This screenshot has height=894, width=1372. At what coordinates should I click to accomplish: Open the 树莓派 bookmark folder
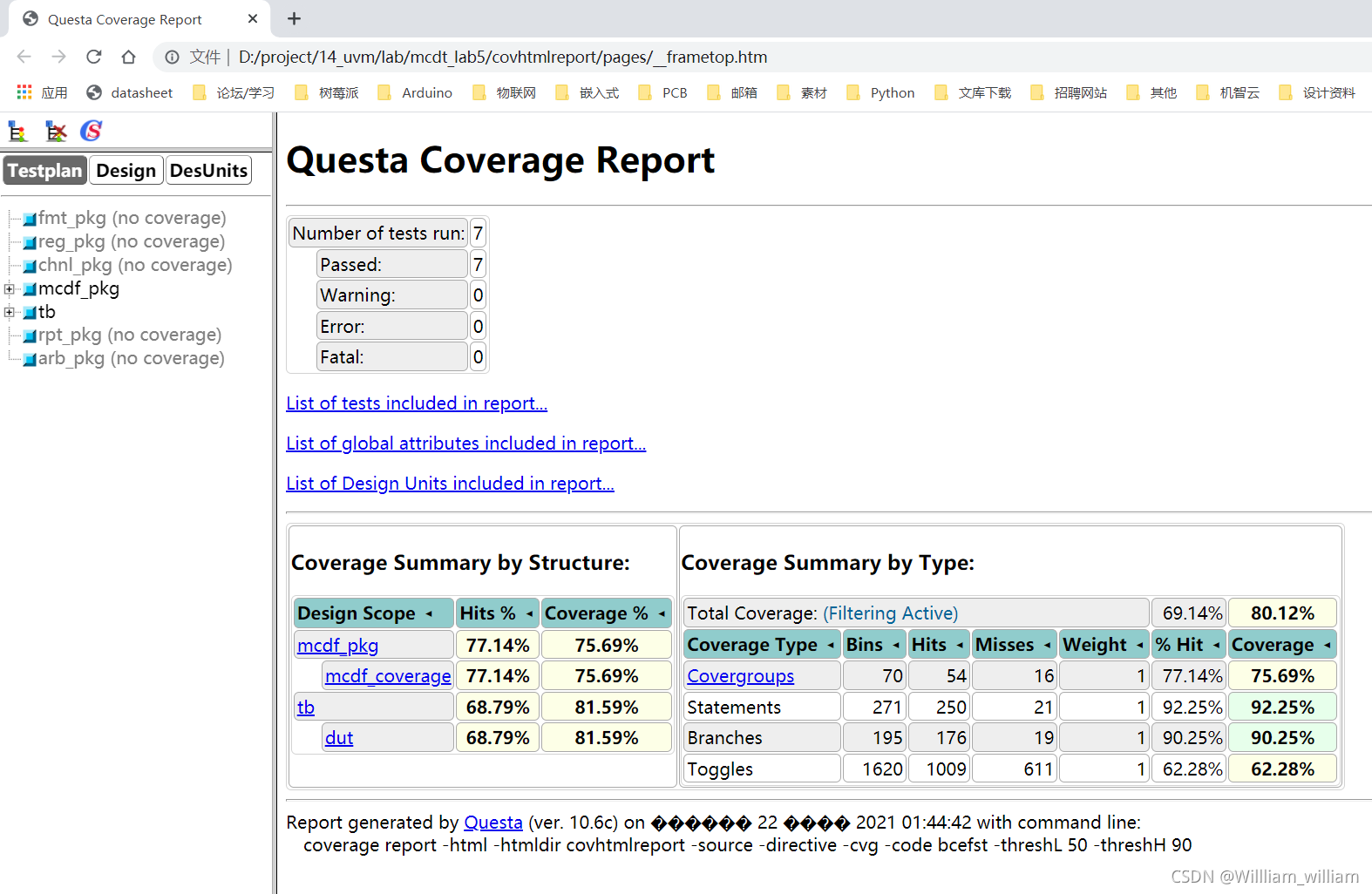coord(327,92)
